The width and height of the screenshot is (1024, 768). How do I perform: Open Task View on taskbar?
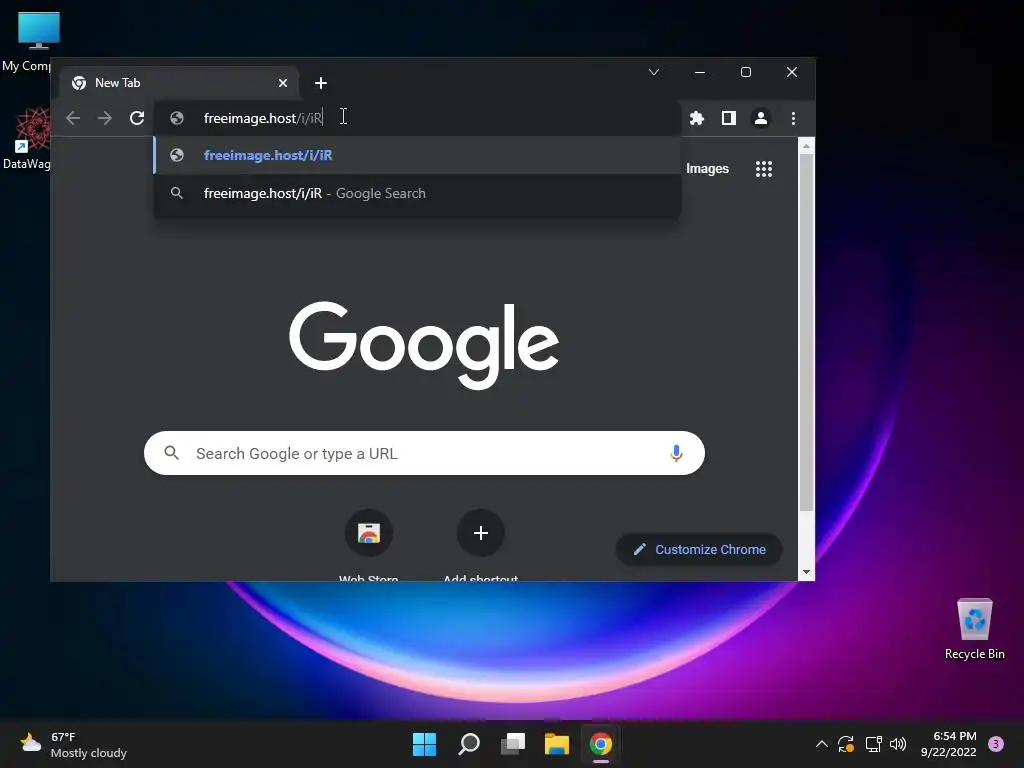point(513,744)
